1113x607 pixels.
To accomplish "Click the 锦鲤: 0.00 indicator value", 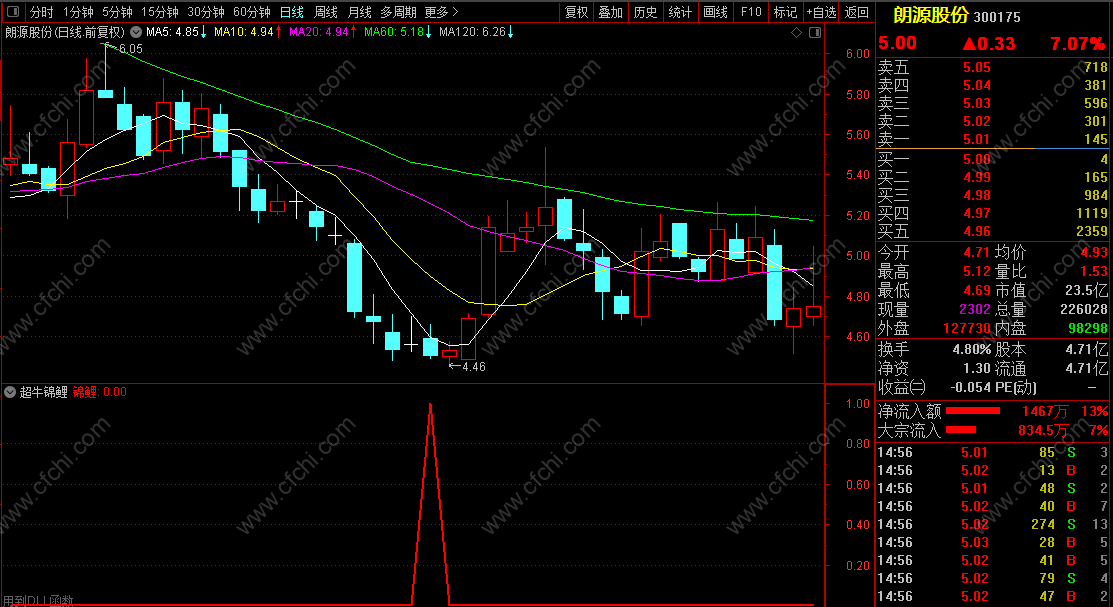I will click(99, 392).
